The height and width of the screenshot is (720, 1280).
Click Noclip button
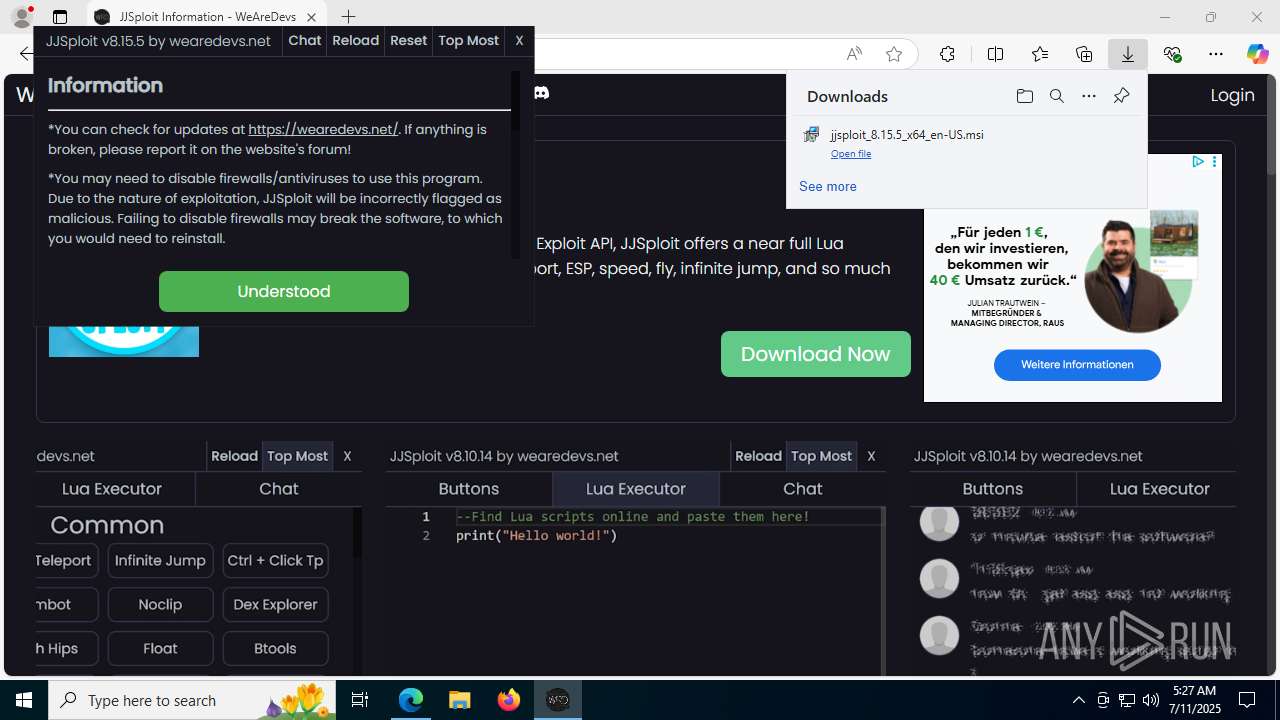click(160, 605)
